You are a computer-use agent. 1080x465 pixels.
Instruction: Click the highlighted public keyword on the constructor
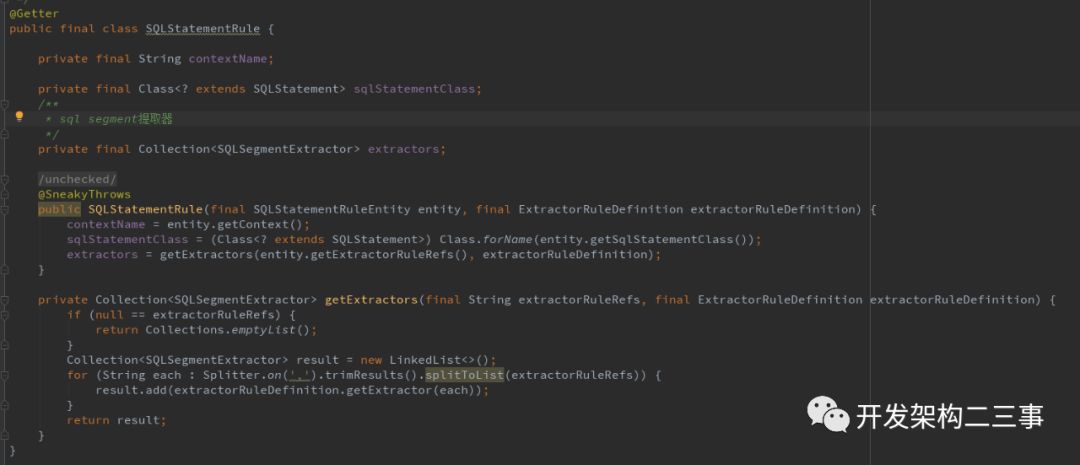click(59, 209)
